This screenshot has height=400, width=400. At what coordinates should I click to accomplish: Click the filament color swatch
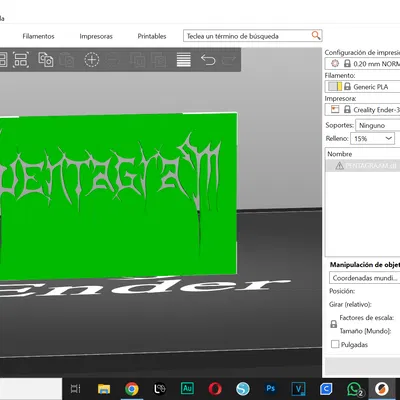[x=335, y=87]
